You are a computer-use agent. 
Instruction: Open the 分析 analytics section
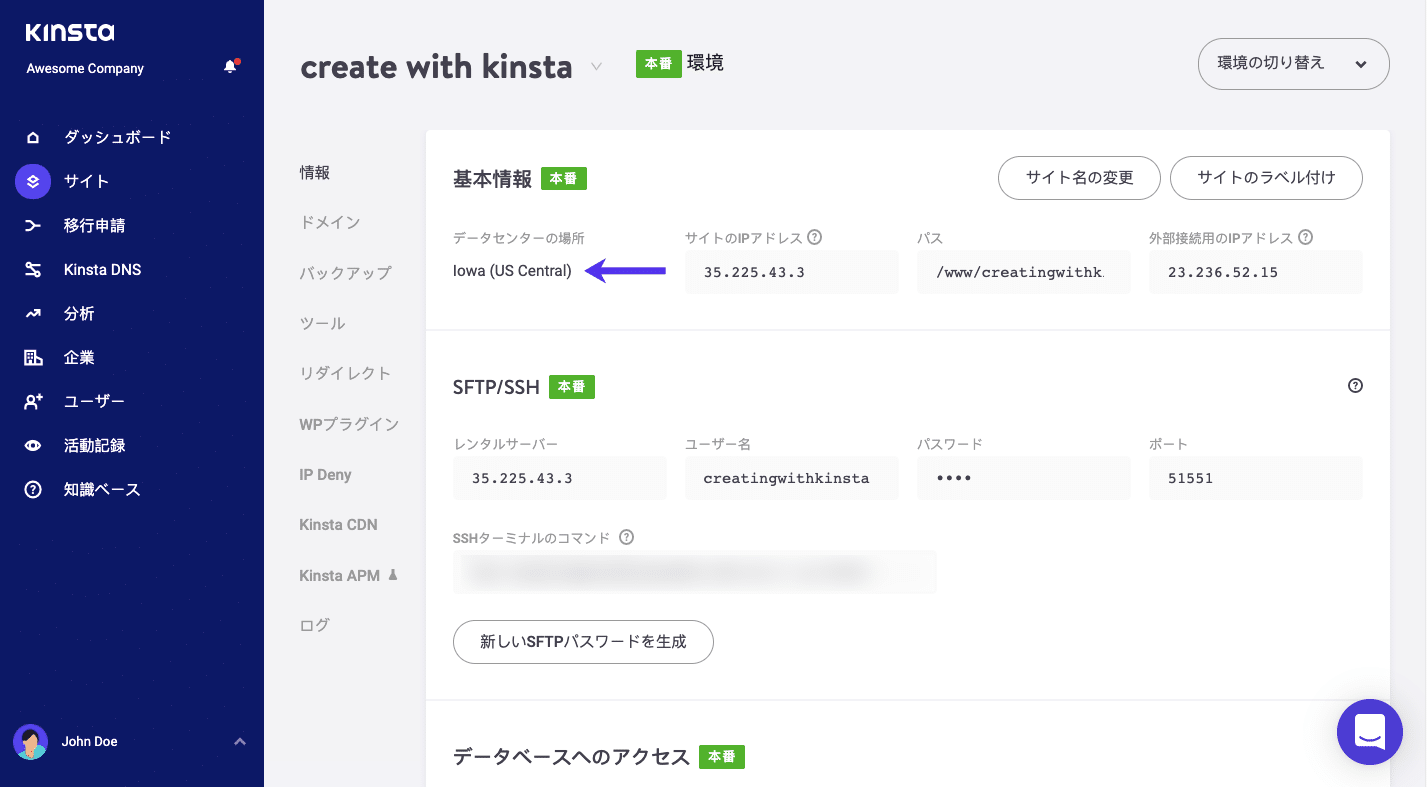coord(80,313)
